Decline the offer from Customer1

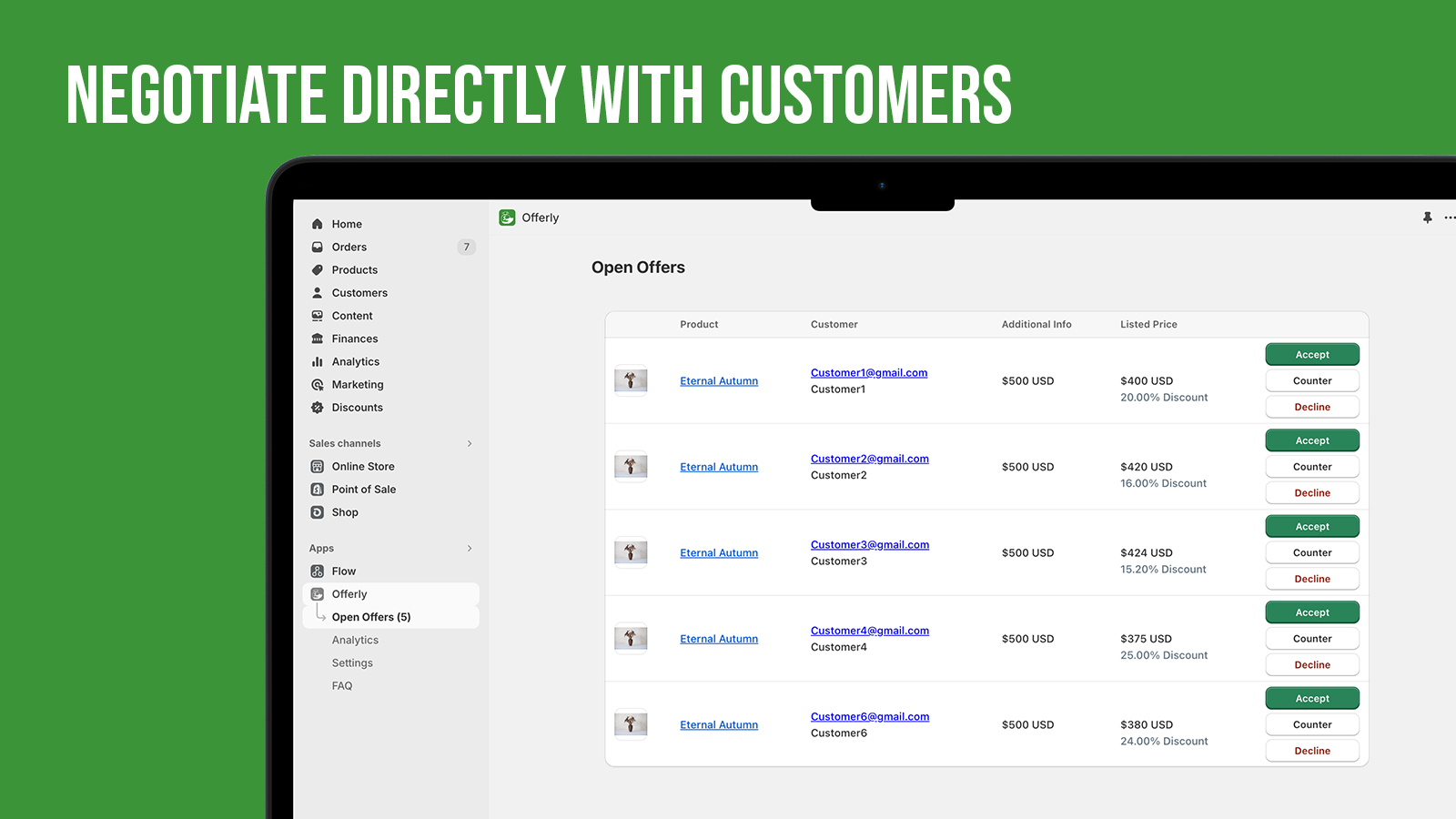(x=1312, y=407)
